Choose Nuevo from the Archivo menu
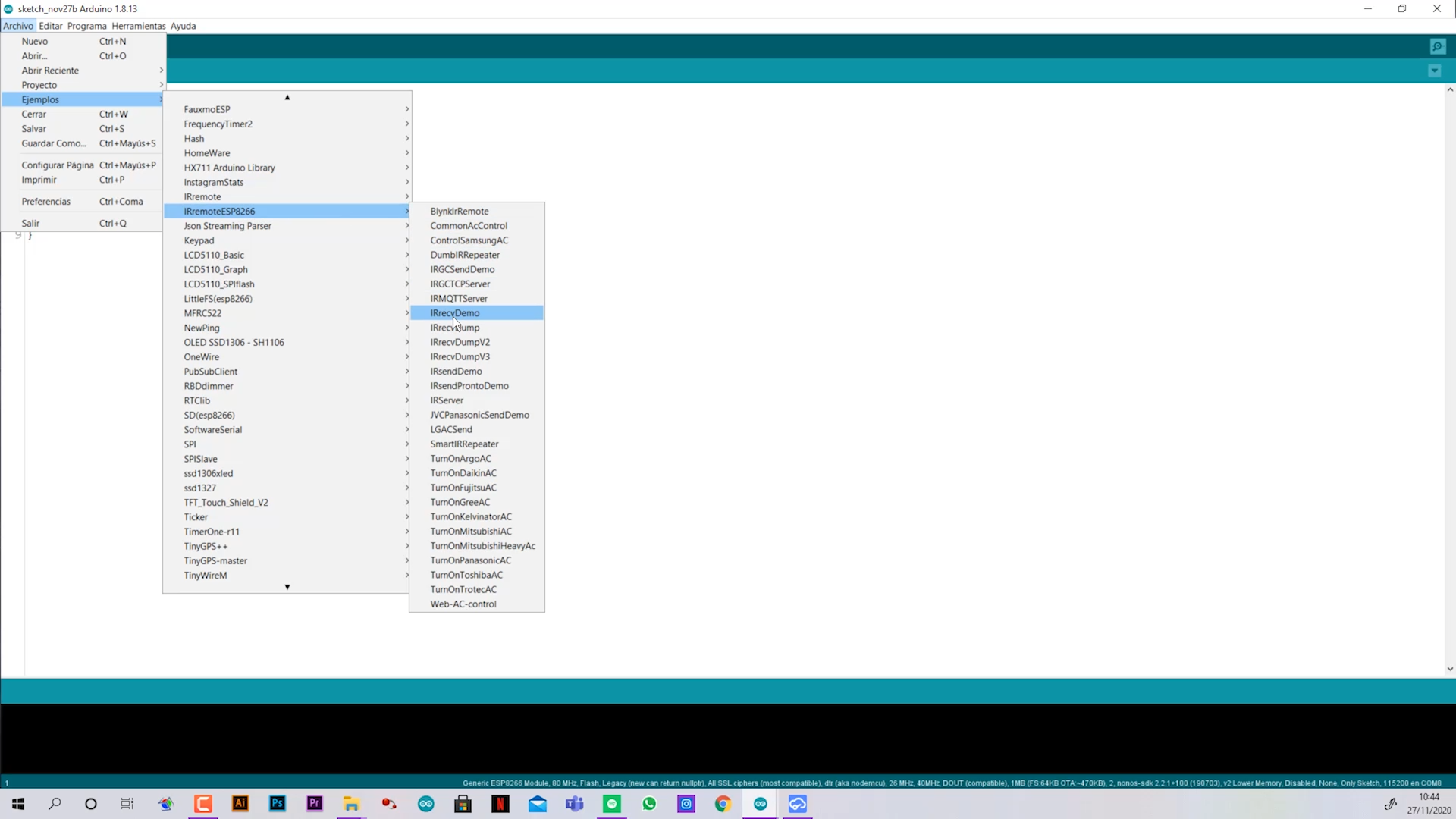 coord(82,42)
